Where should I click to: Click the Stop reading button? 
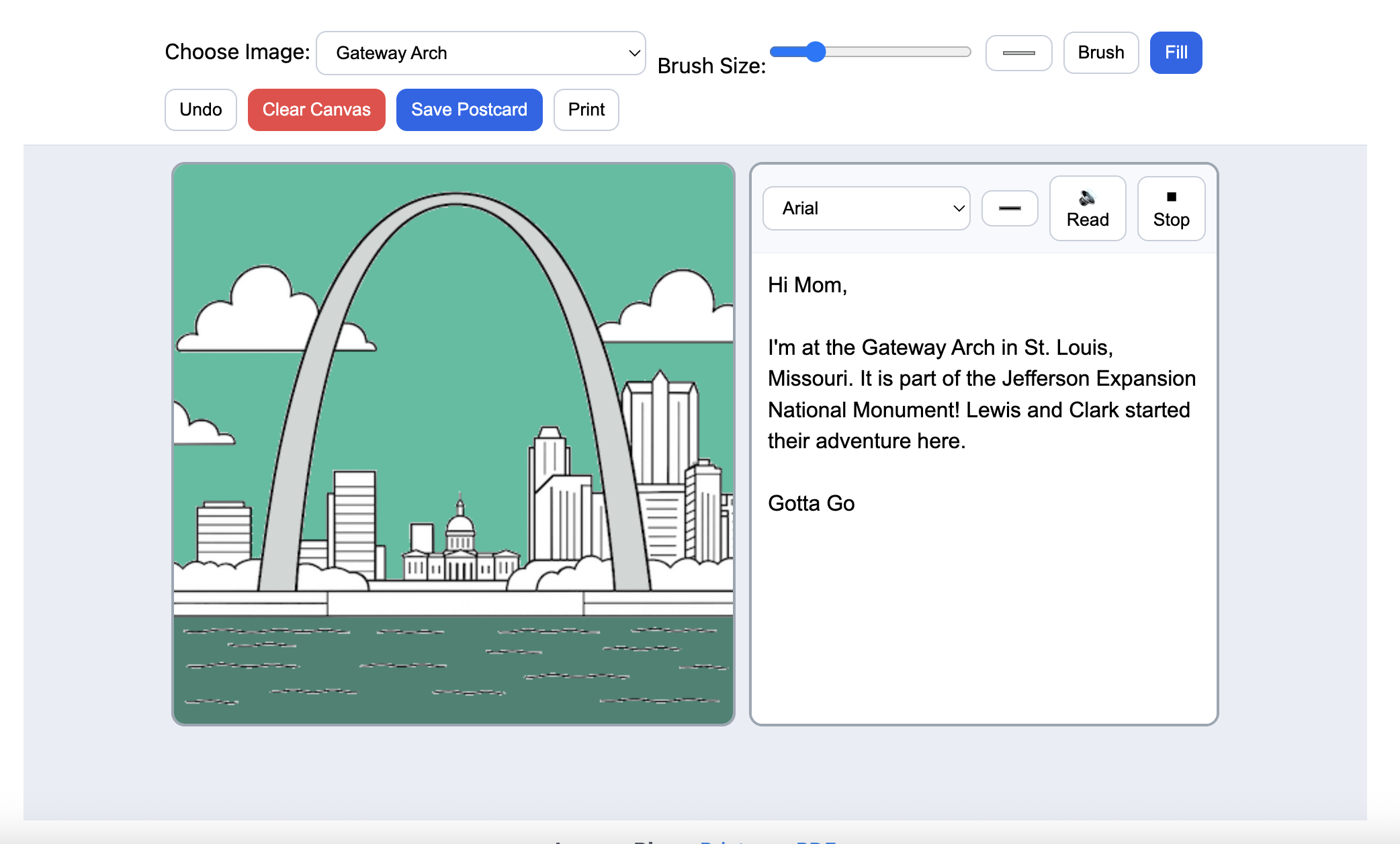[x=1171, y=208]
